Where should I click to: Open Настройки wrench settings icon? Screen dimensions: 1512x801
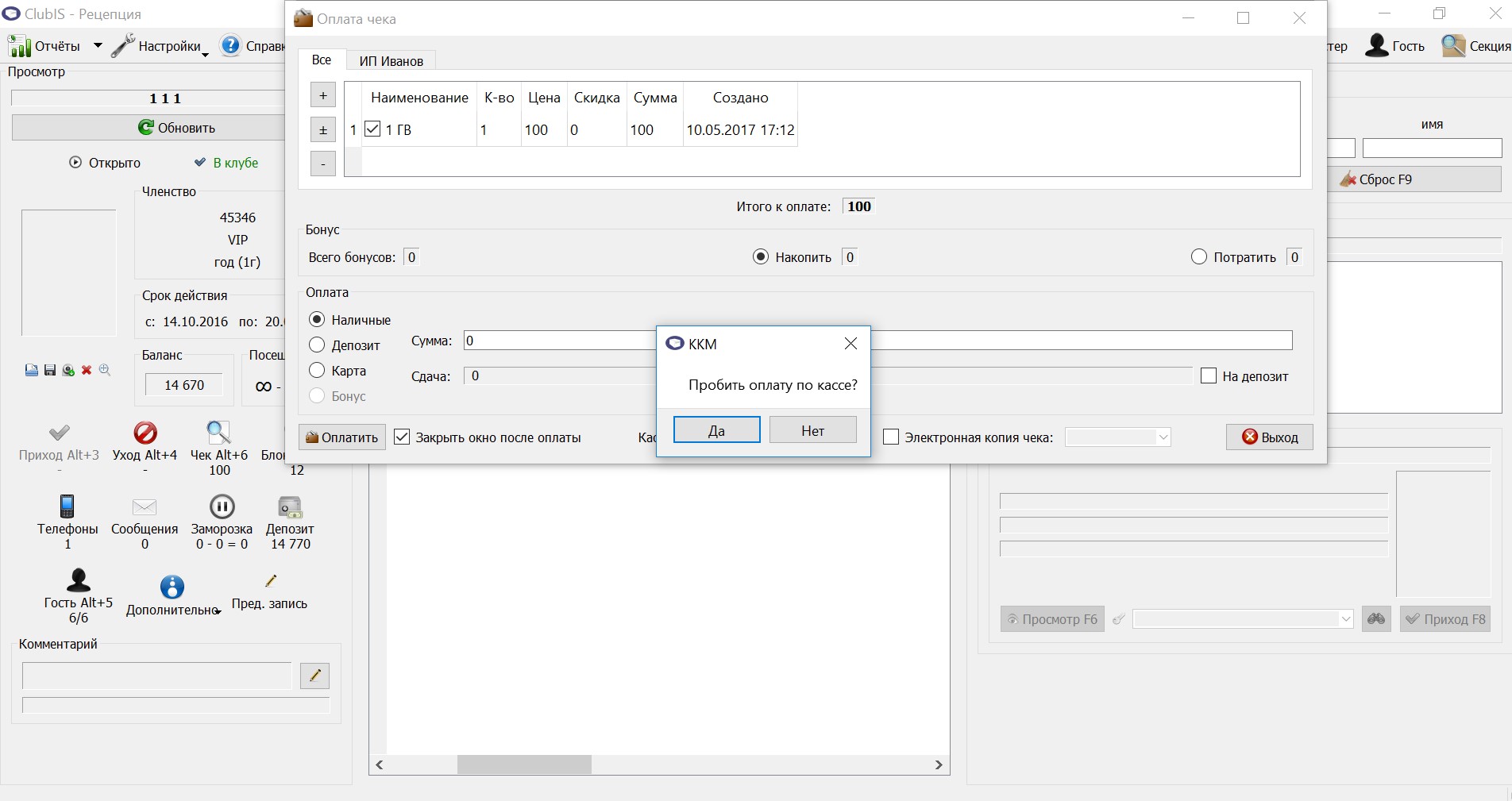[123, 46]
